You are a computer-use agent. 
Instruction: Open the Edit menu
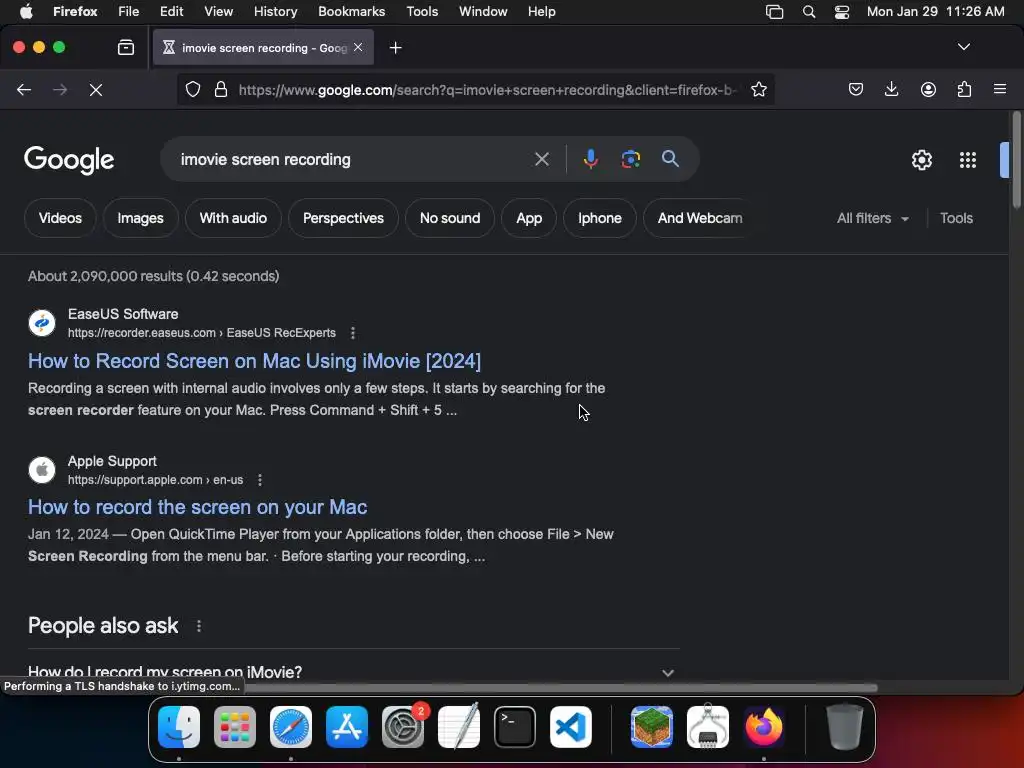pyautogui.click(x=171, y=12)
